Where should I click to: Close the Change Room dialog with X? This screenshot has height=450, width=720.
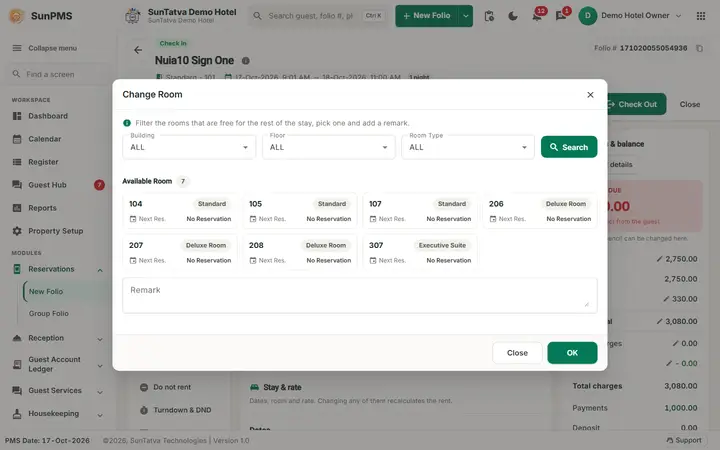point(590,95)
